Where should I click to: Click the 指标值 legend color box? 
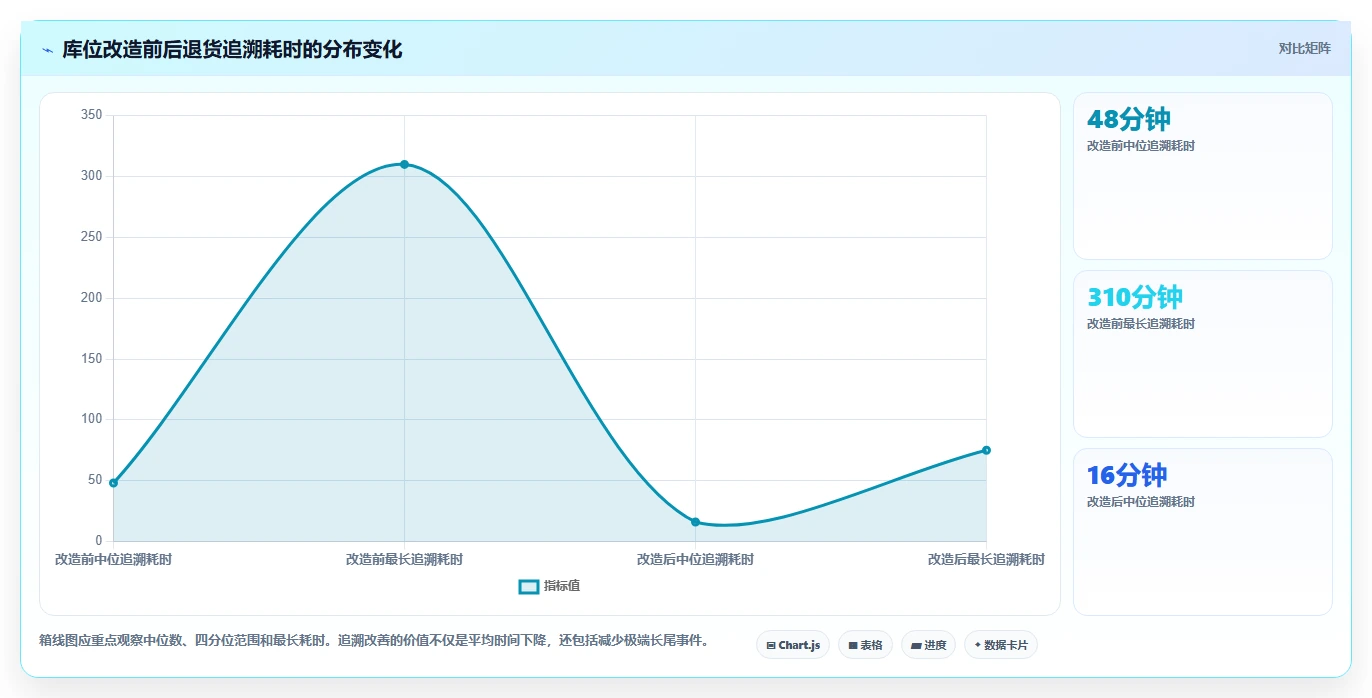[x=529, y=586]
